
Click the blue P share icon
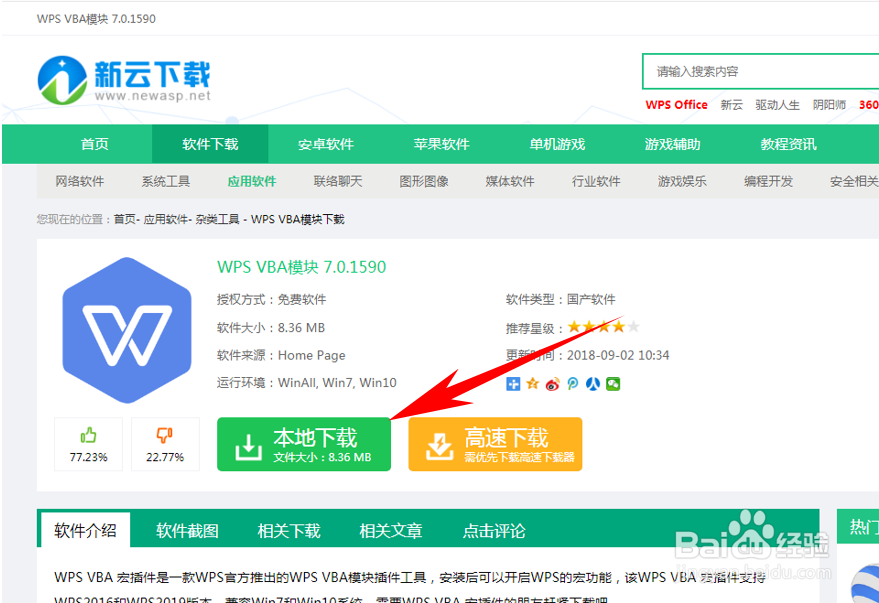pyautogui.click(x=572, y=383)
